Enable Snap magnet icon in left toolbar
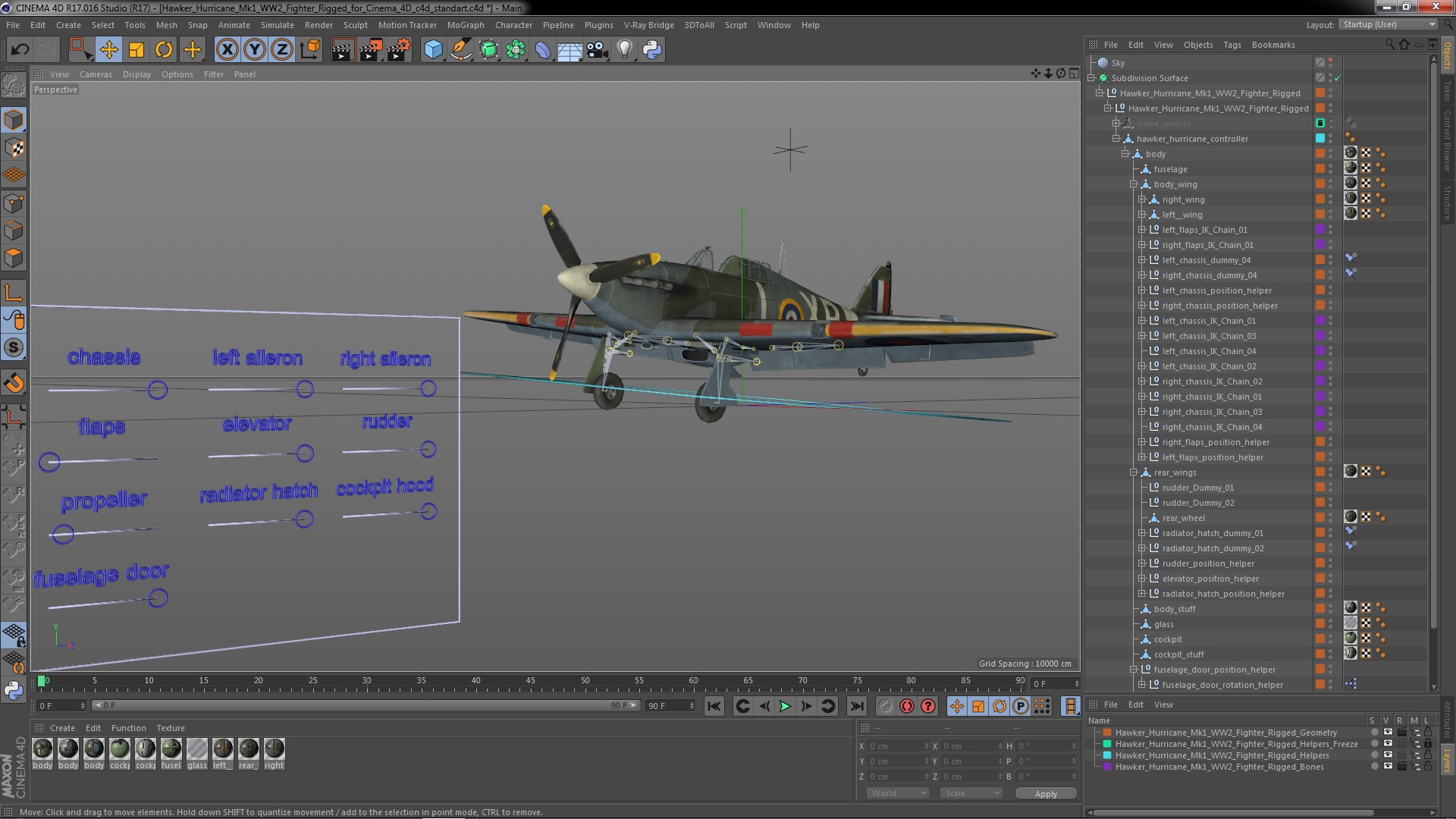The image size is (1456, 819). tap(14, 383)
